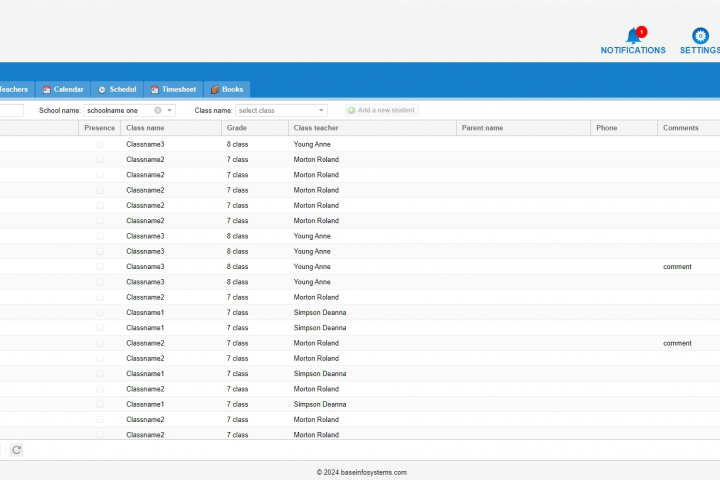Expand the School name dropdown arrow
This screenshot has width=720, height=480.
click(x=169, y=110)
